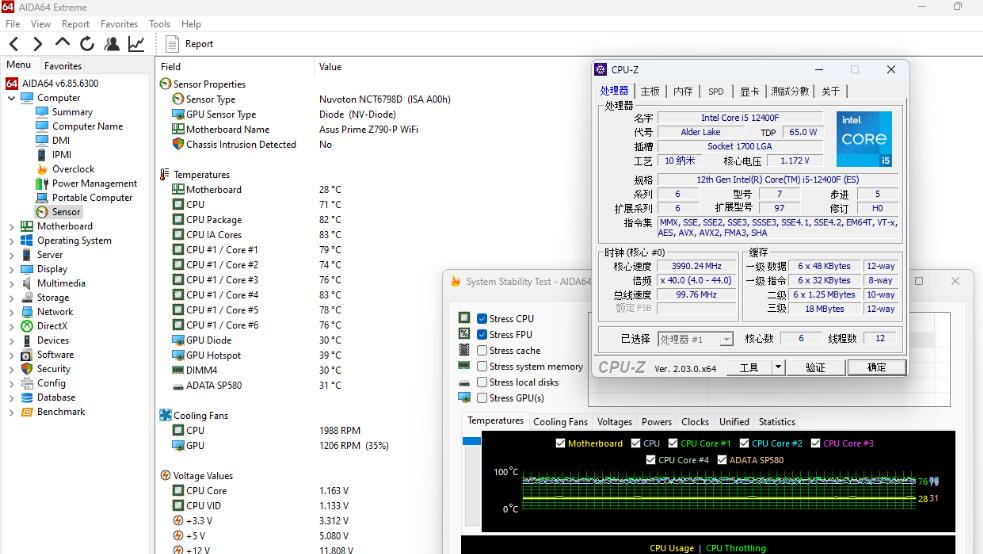Open the View menu
Screen dimensions: 983x554
(41, 24)
